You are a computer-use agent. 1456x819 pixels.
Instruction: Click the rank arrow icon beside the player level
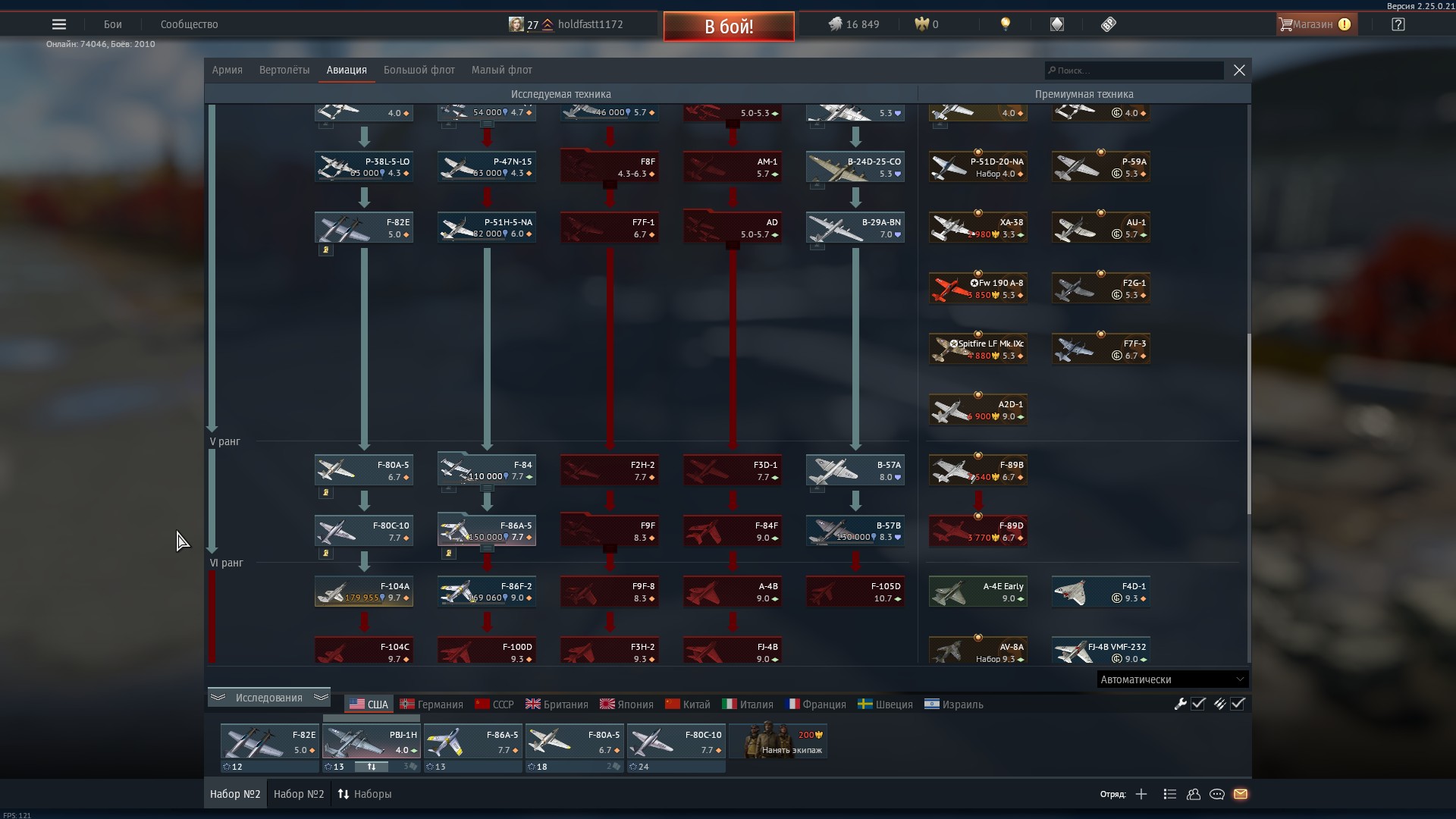[x=548, y=24]
